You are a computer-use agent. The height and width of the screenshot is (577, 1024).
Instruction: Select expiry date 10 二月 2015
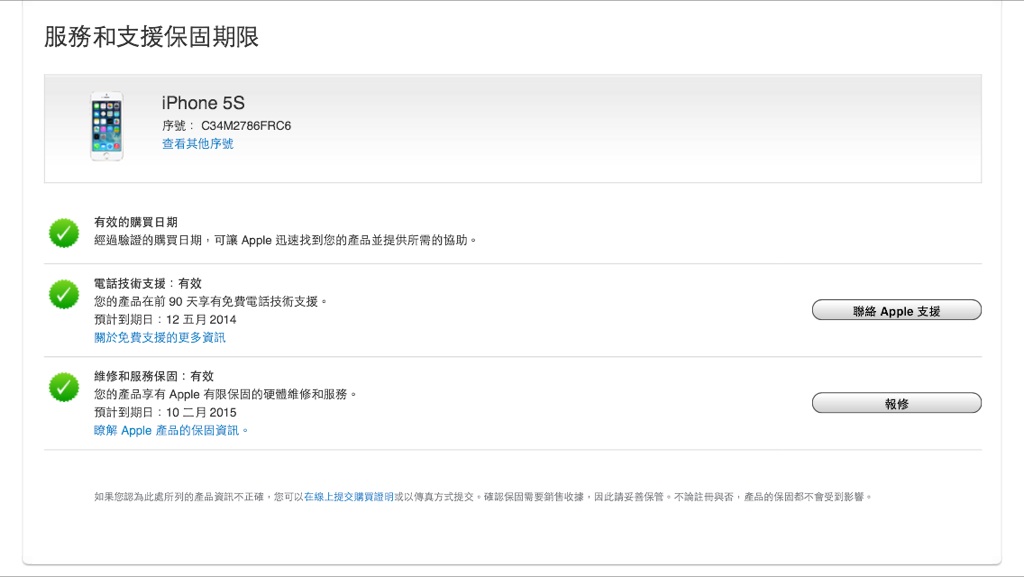[x=201, y=412]
